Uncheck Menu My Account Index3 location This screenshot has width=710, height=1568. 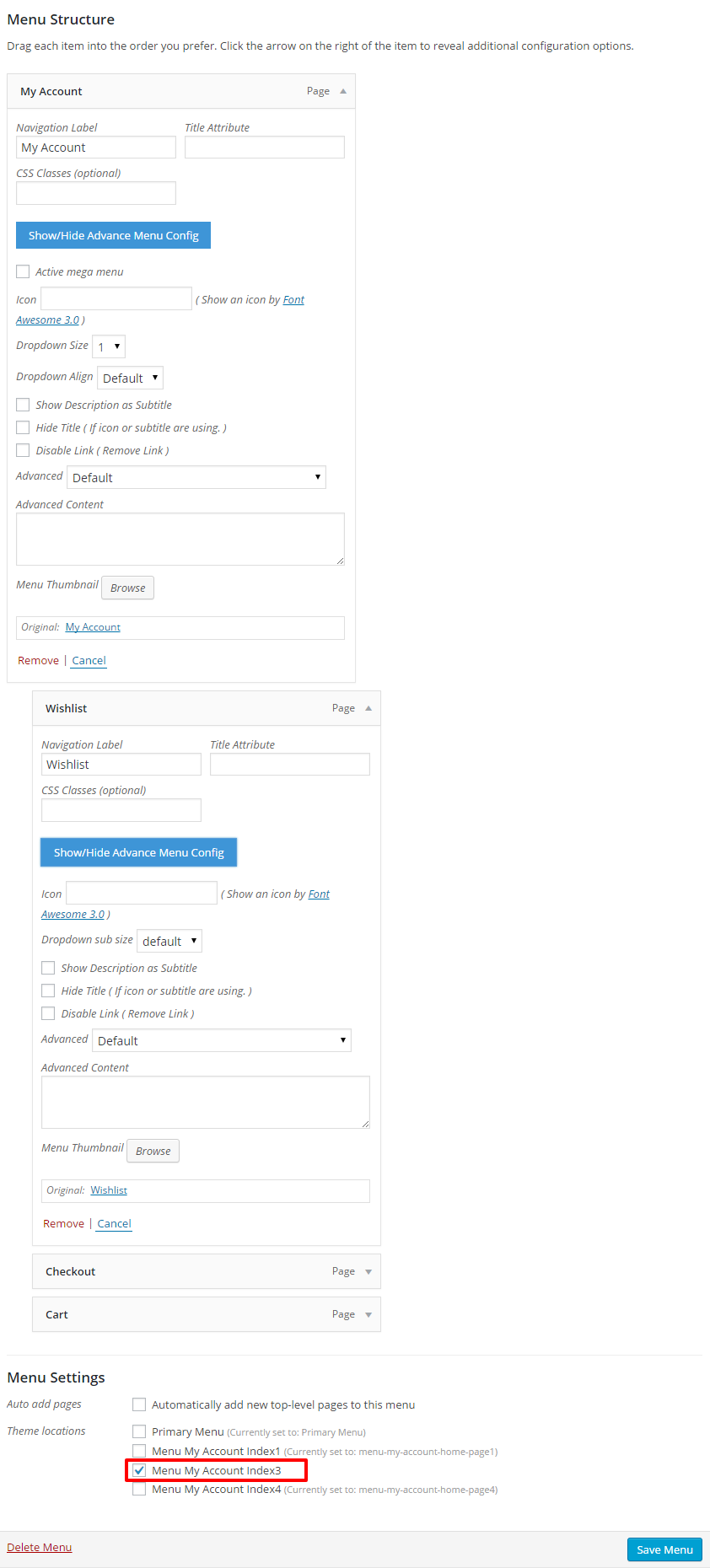point(139,1470)
